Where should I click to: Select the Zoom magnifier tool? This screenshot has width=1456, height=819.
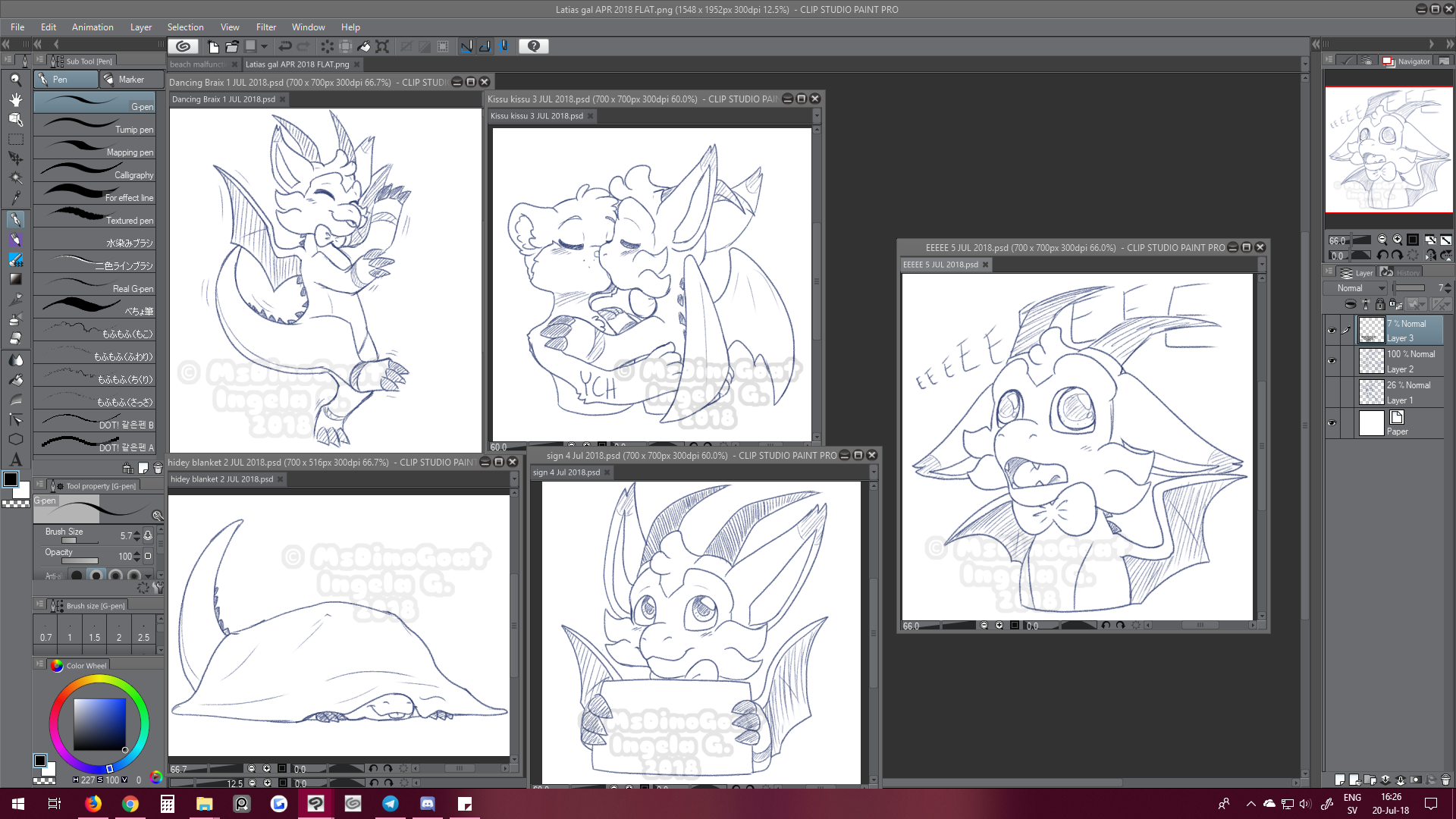(15, 80)
